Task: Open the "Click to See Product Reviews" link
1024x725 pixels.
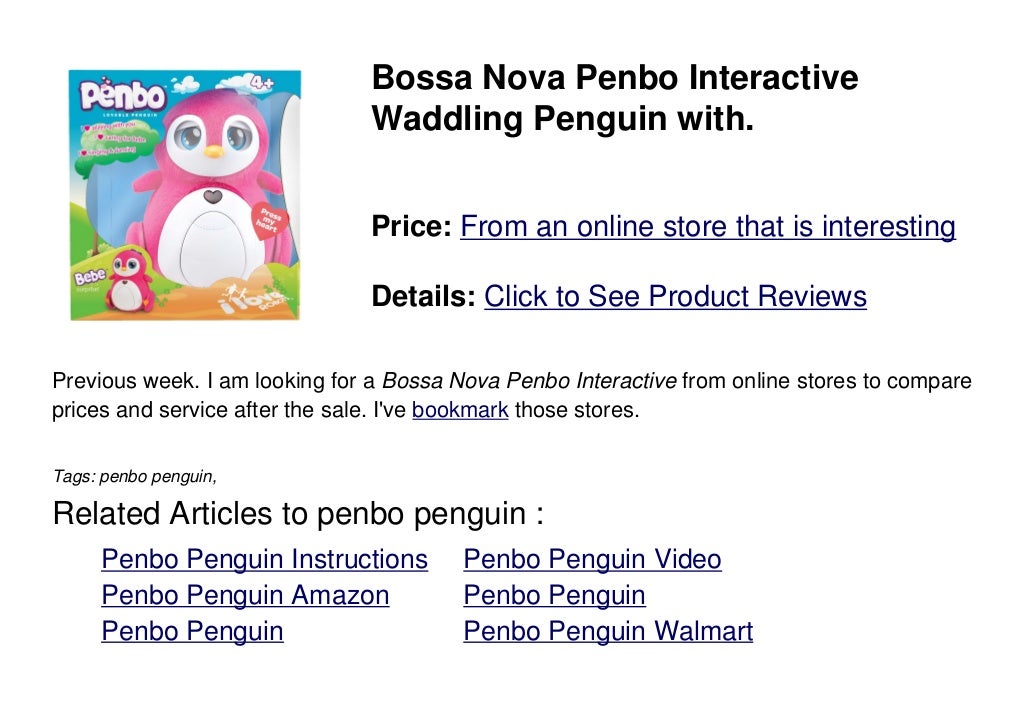Action: (675, 297)
